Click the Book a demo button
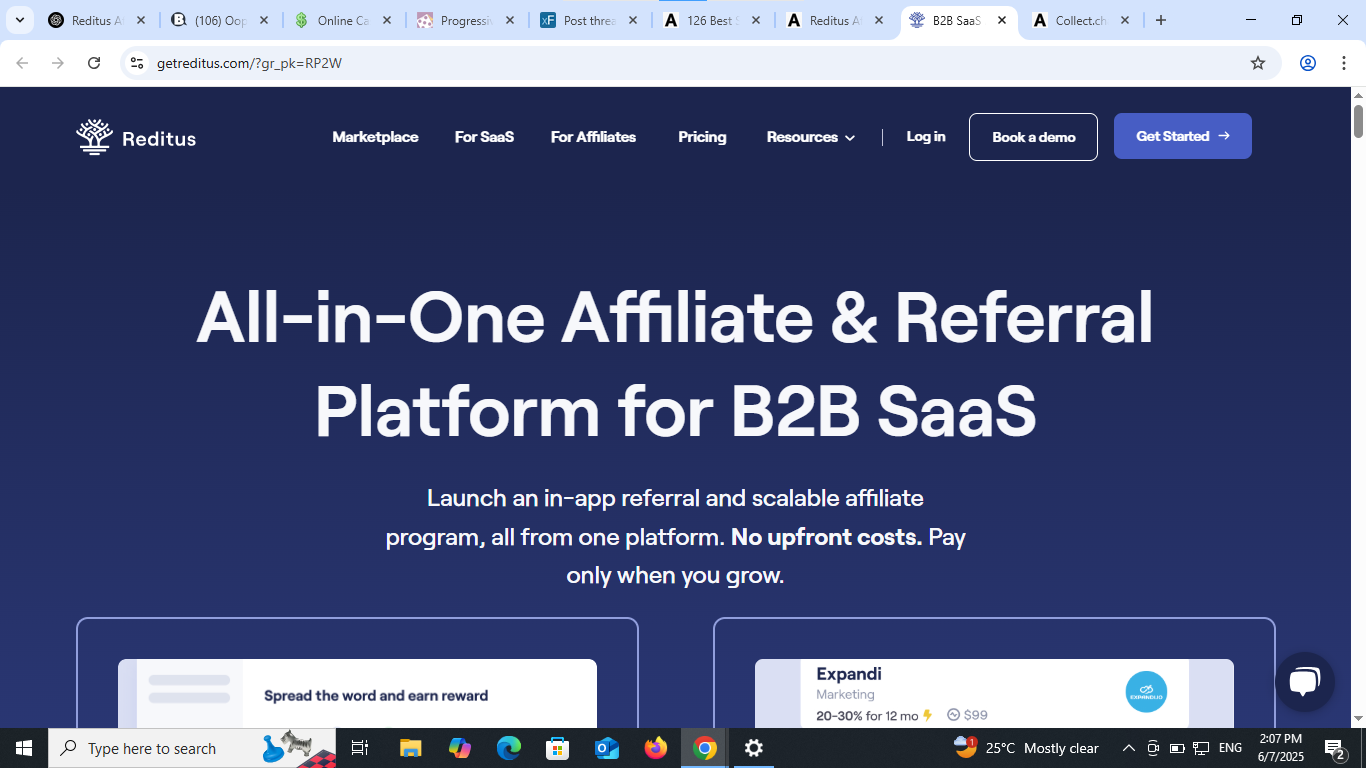Viewport: 1366px width, 768px height. pyautogui.click(x=1033, y=137)
